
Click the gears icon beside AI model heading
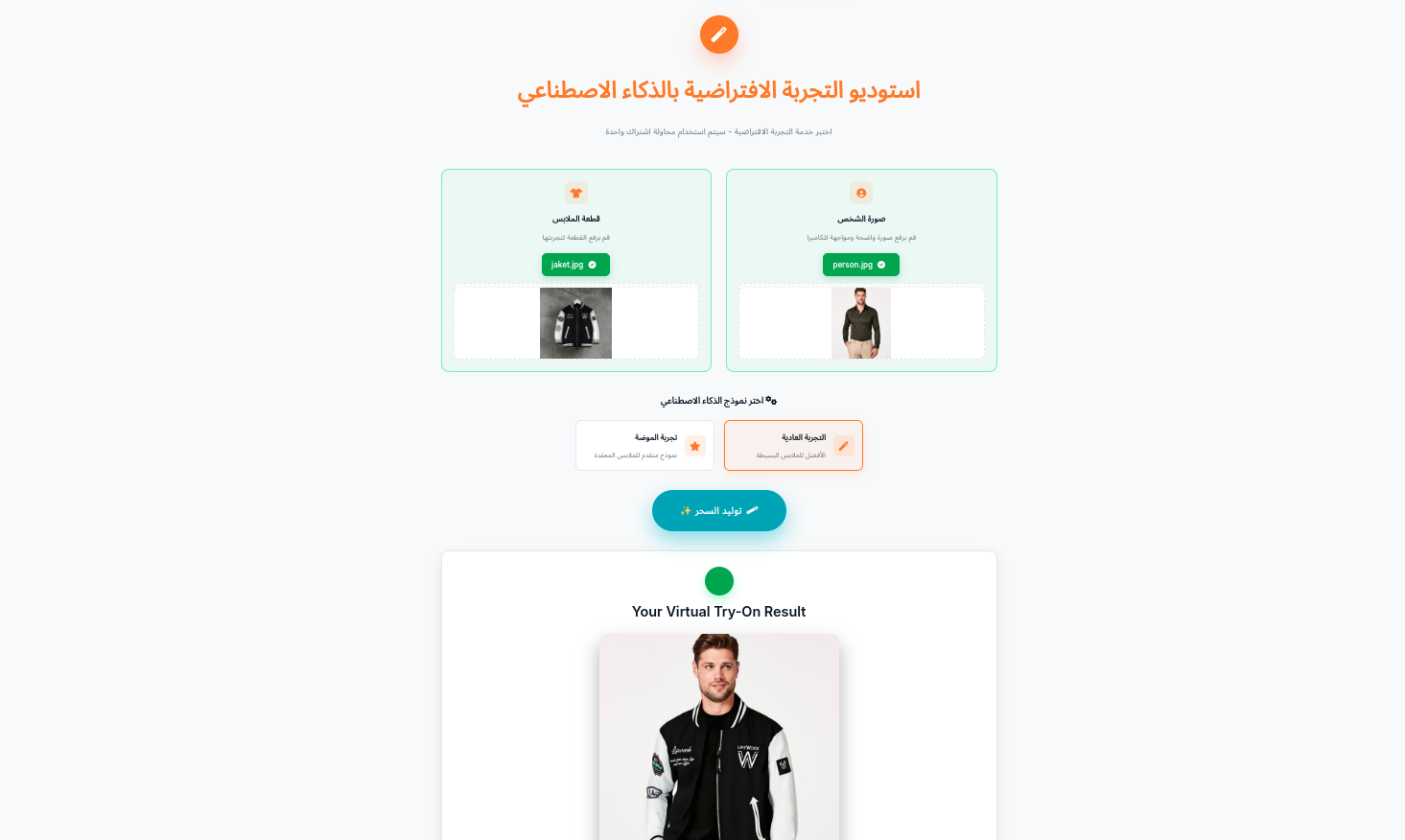(771, 400)
